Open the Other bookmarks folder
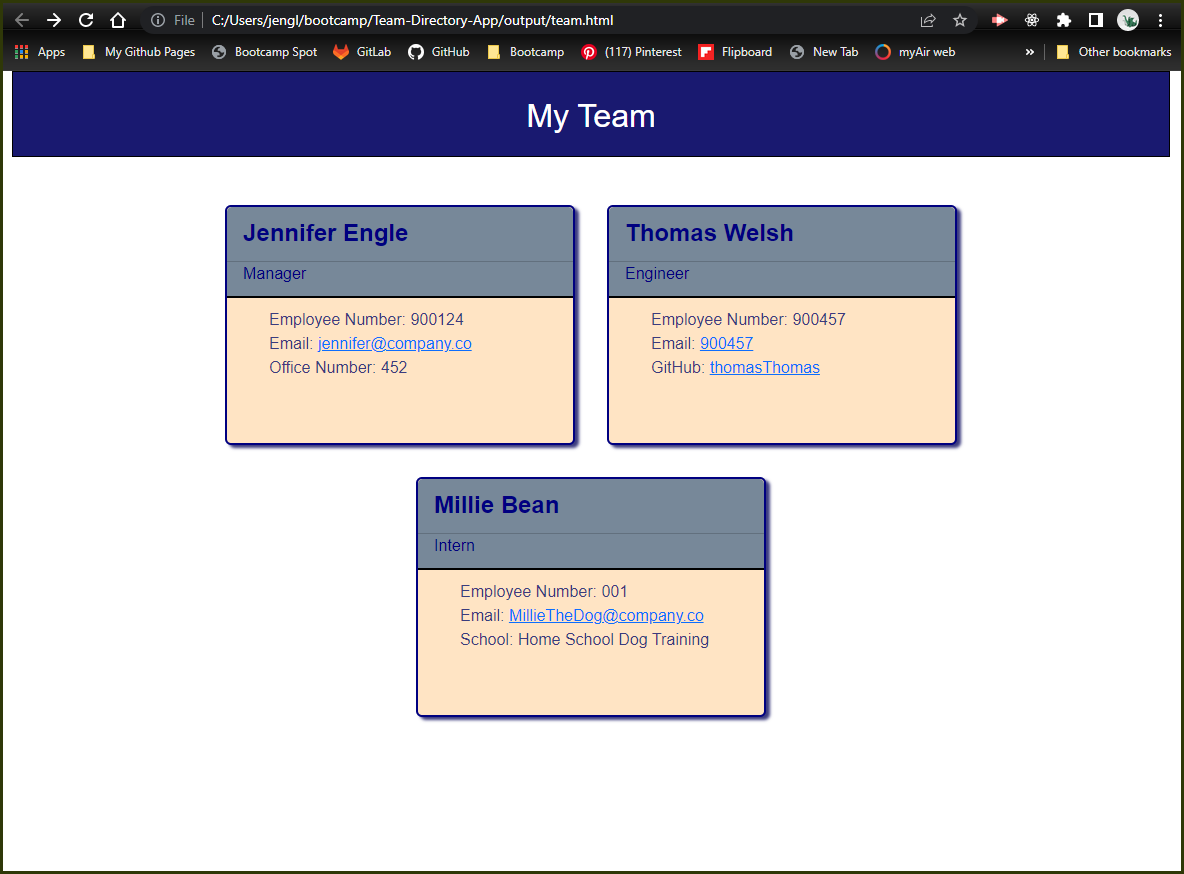 point(1114,51)
